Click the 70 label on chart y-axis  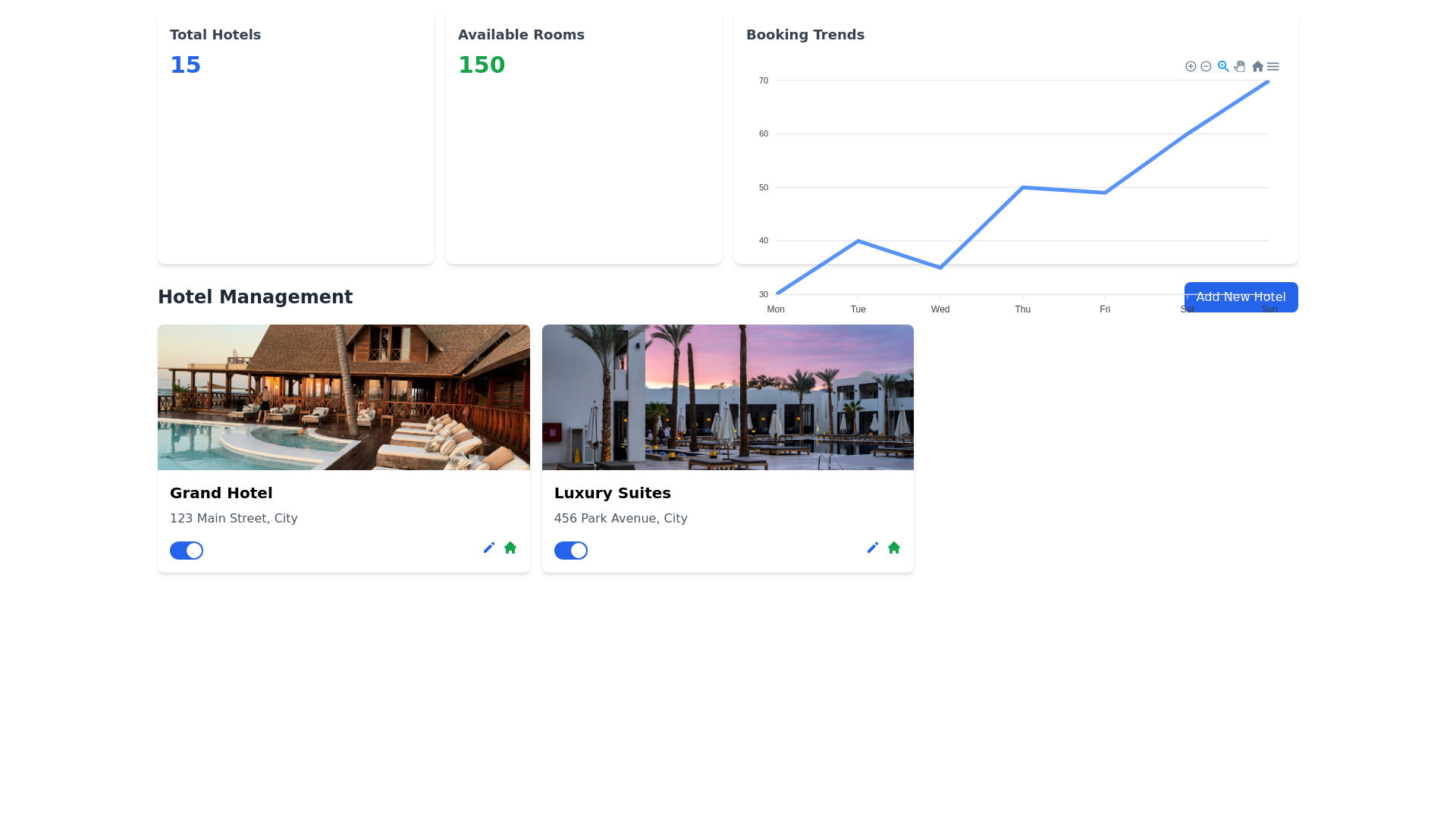tap(764, 80)
